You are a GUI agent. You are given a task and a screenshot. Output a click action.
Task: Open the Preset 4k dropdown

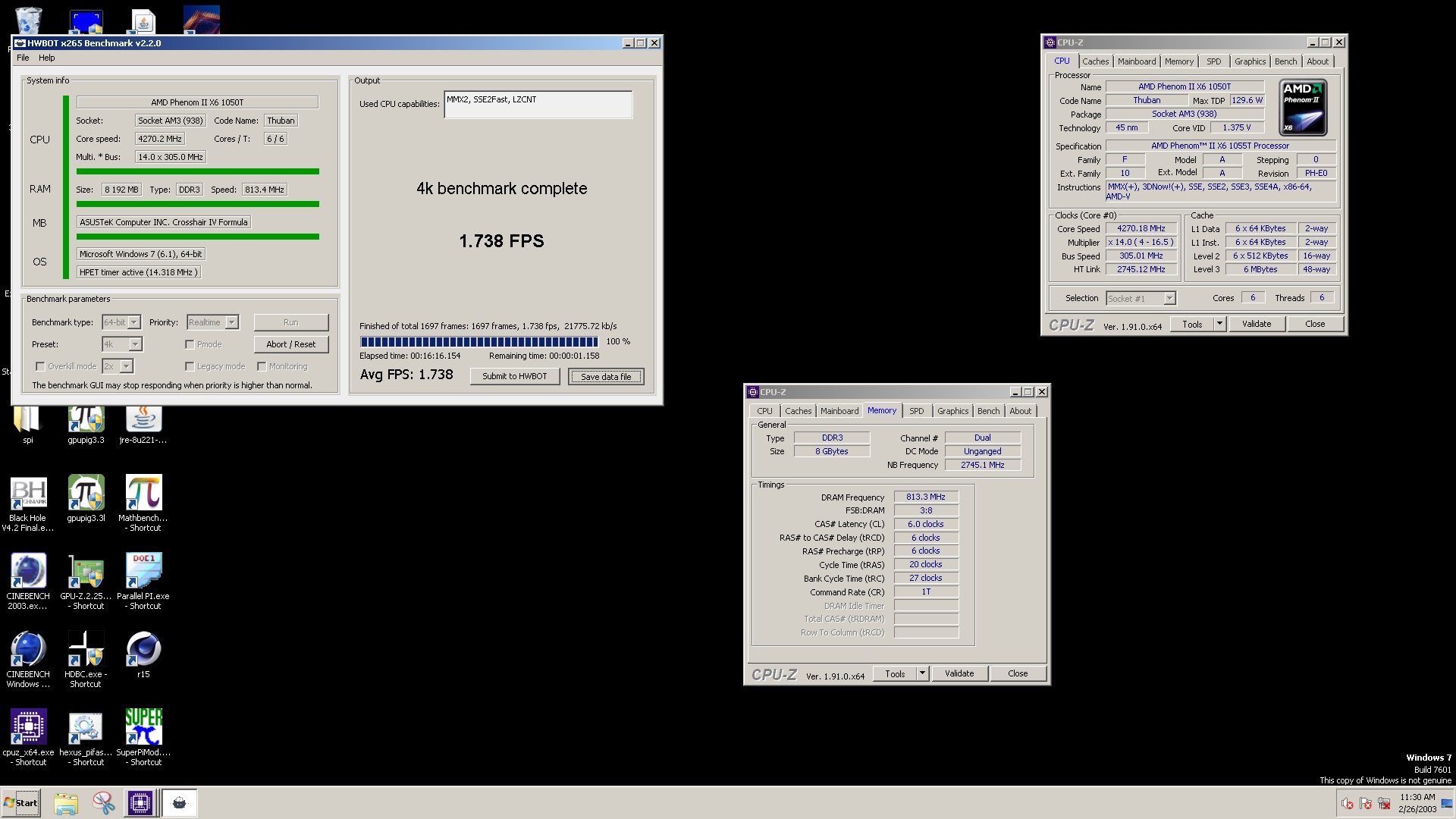pos(122,344)
